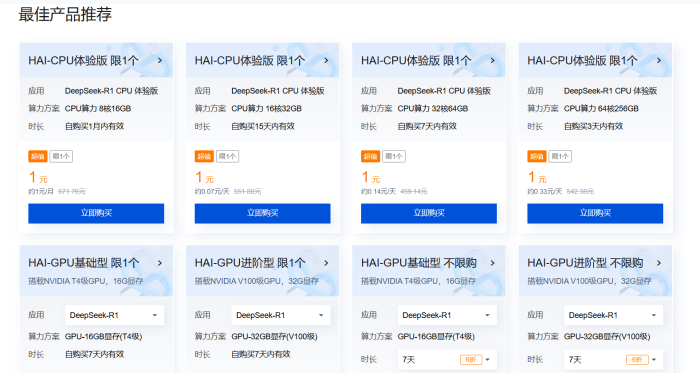The image size is (700, 373).
Task: Click text CPU算力 8核16GB
Action: (x=98, y=108)
